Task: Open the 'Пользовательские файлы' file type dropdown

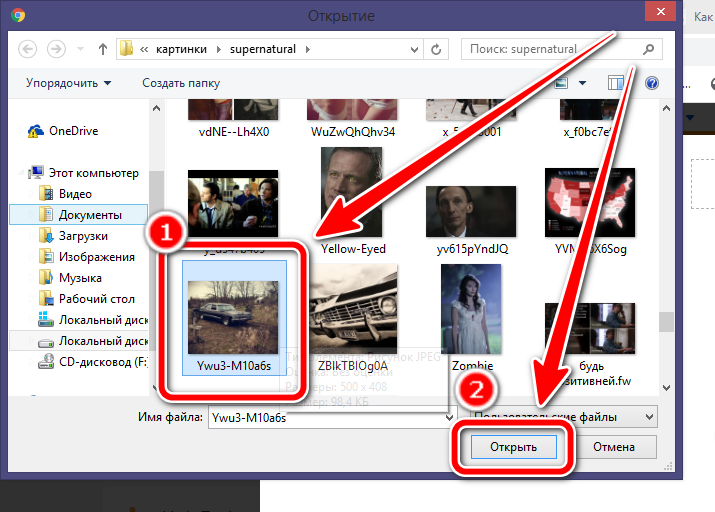Action: click(564, 417)
